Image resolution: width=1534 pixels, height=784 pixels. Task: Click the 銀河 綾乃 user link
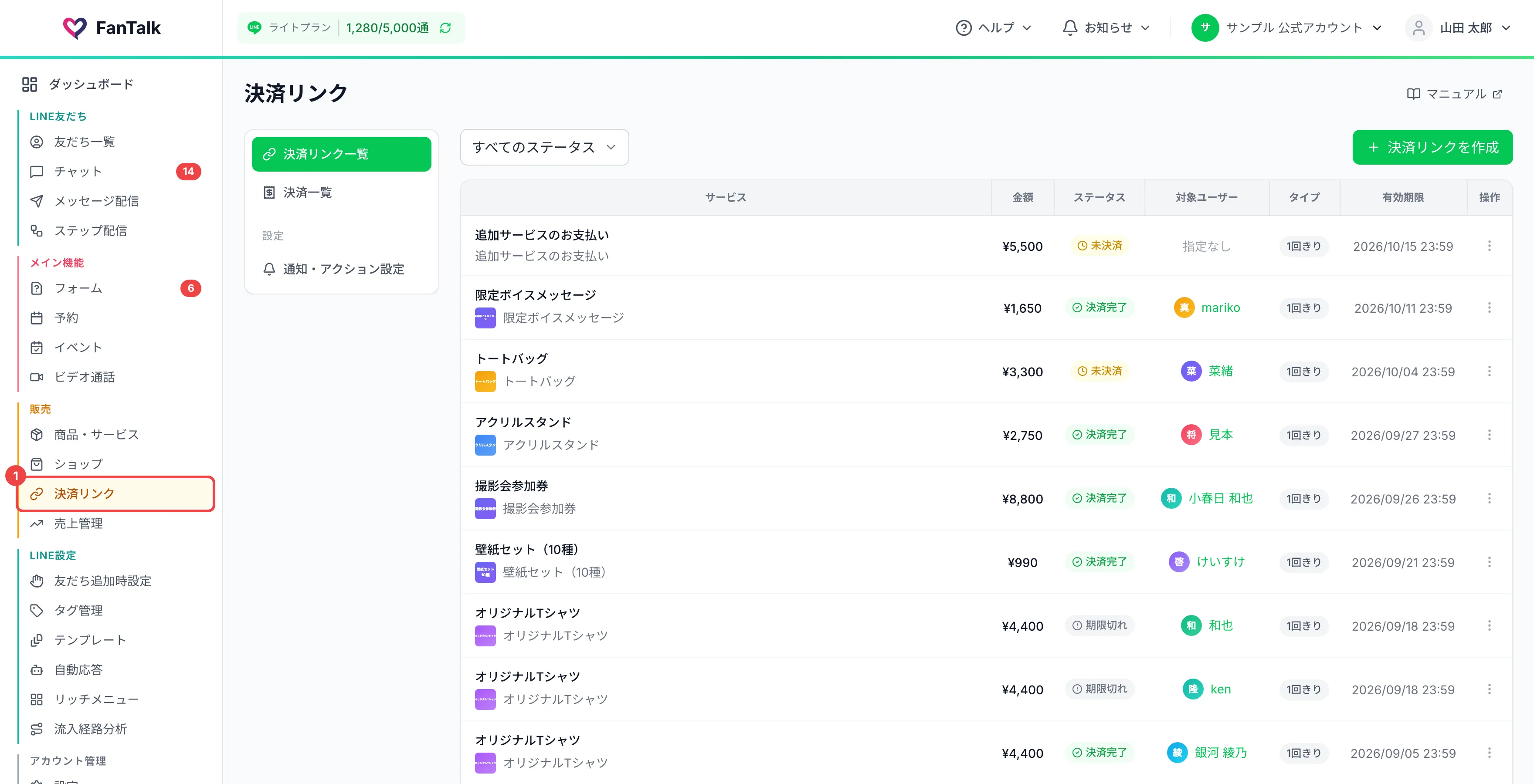point(1221,753)
